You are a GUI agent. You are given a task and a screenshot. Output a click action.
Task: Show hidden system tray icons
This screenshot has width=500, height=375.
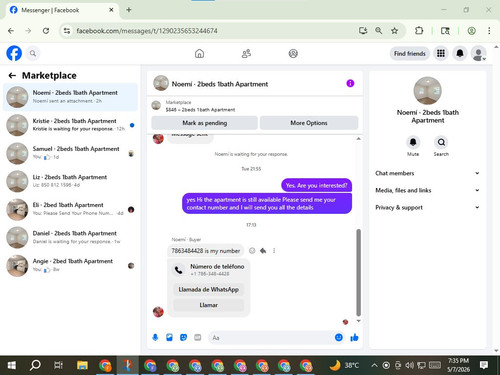tap(374, 366)
